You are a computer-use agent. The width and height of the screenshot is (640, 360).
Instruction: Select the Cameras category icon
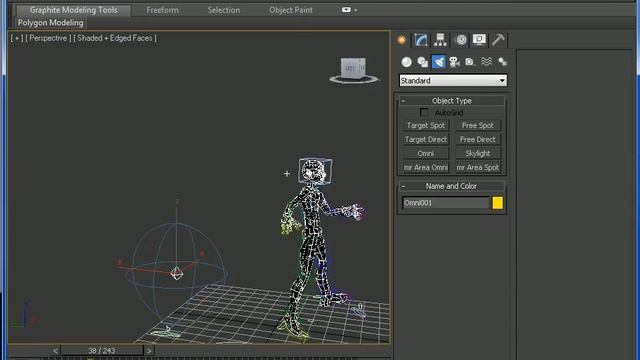[454, 62]
